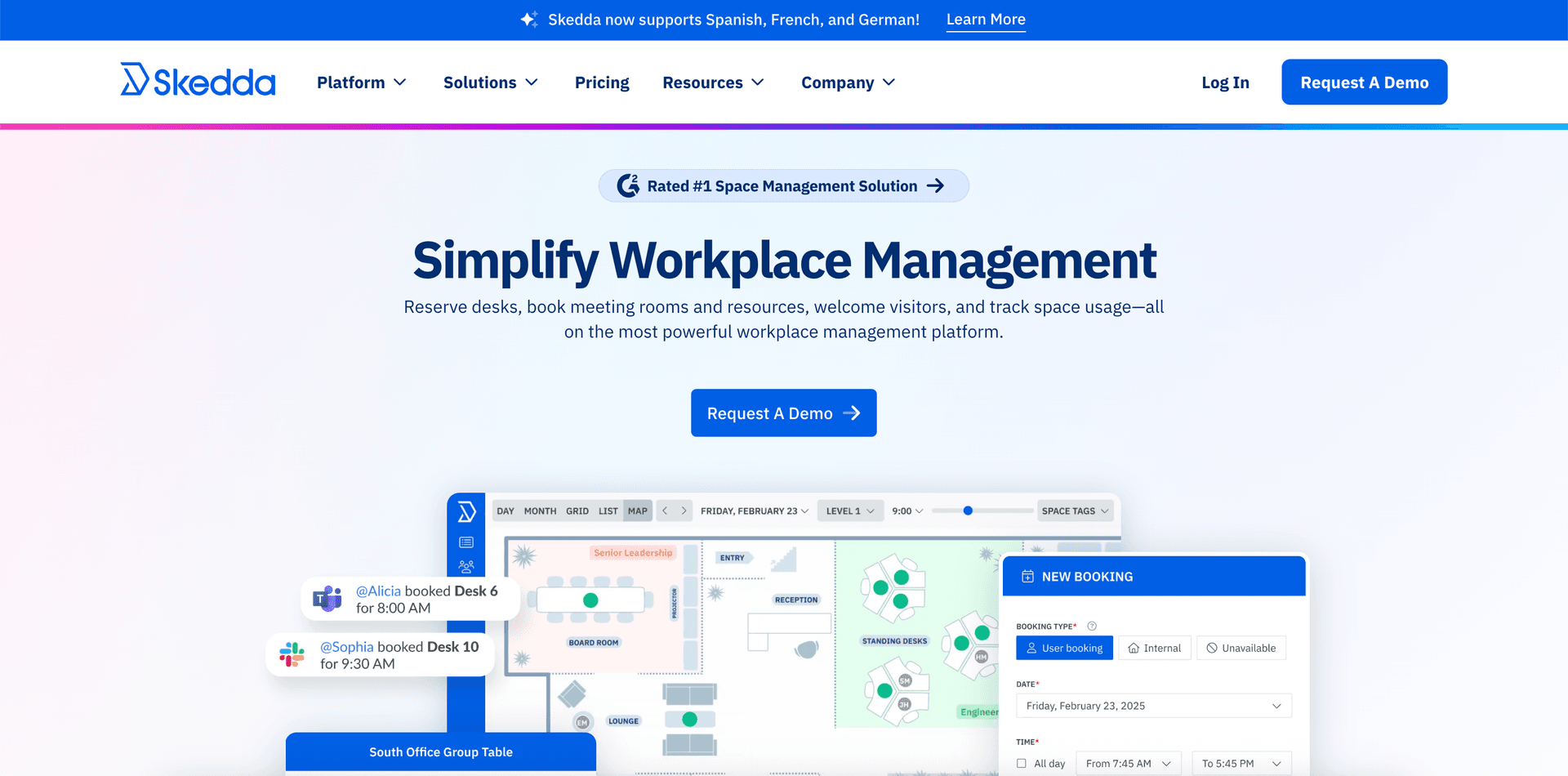Go to next day with right arrow
Viewport: 1568px width, 776px height.
point(684,511)
